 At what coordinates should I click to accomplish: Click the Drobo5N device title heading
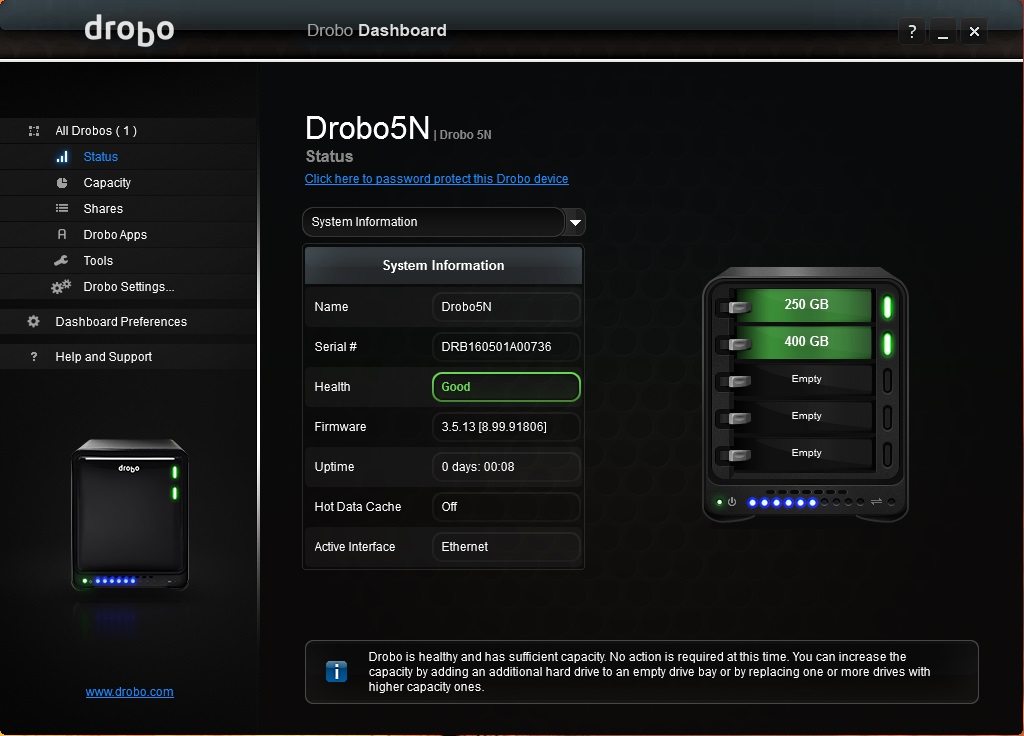pyautogui.click(x=368, y=127)
